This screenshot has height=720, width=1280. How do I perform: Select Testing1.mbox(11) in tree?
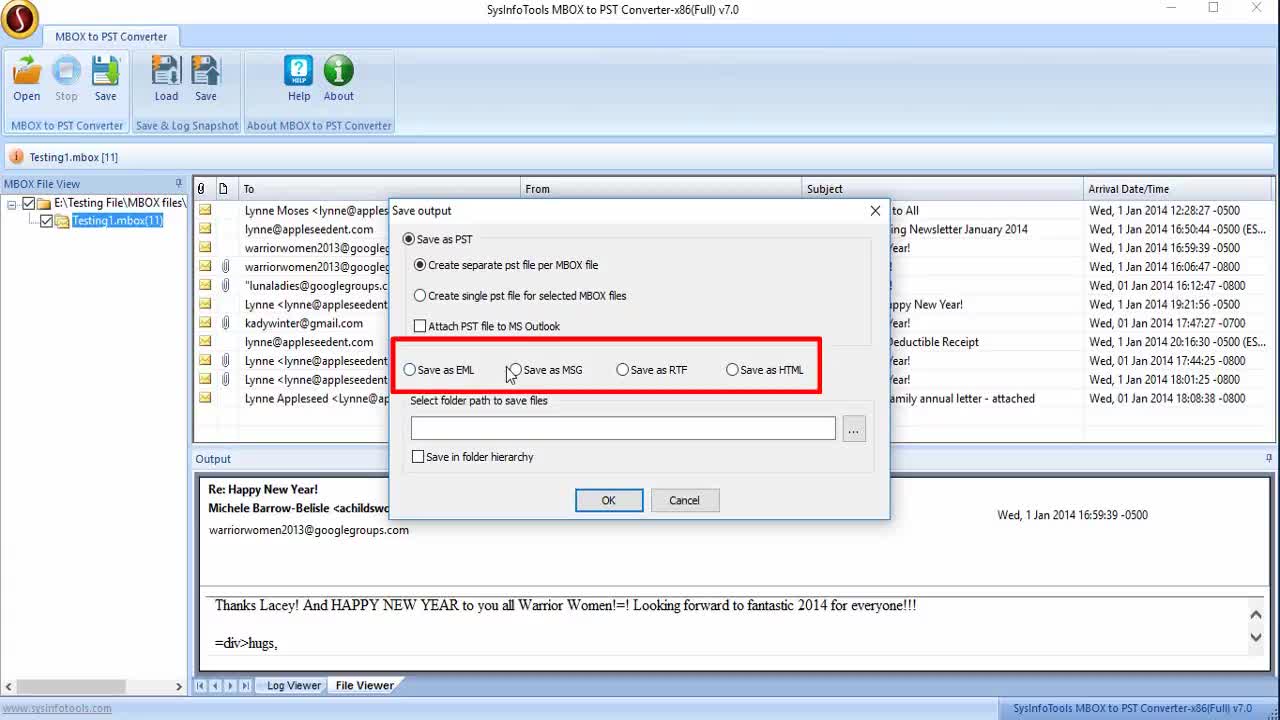pos(117,221)
